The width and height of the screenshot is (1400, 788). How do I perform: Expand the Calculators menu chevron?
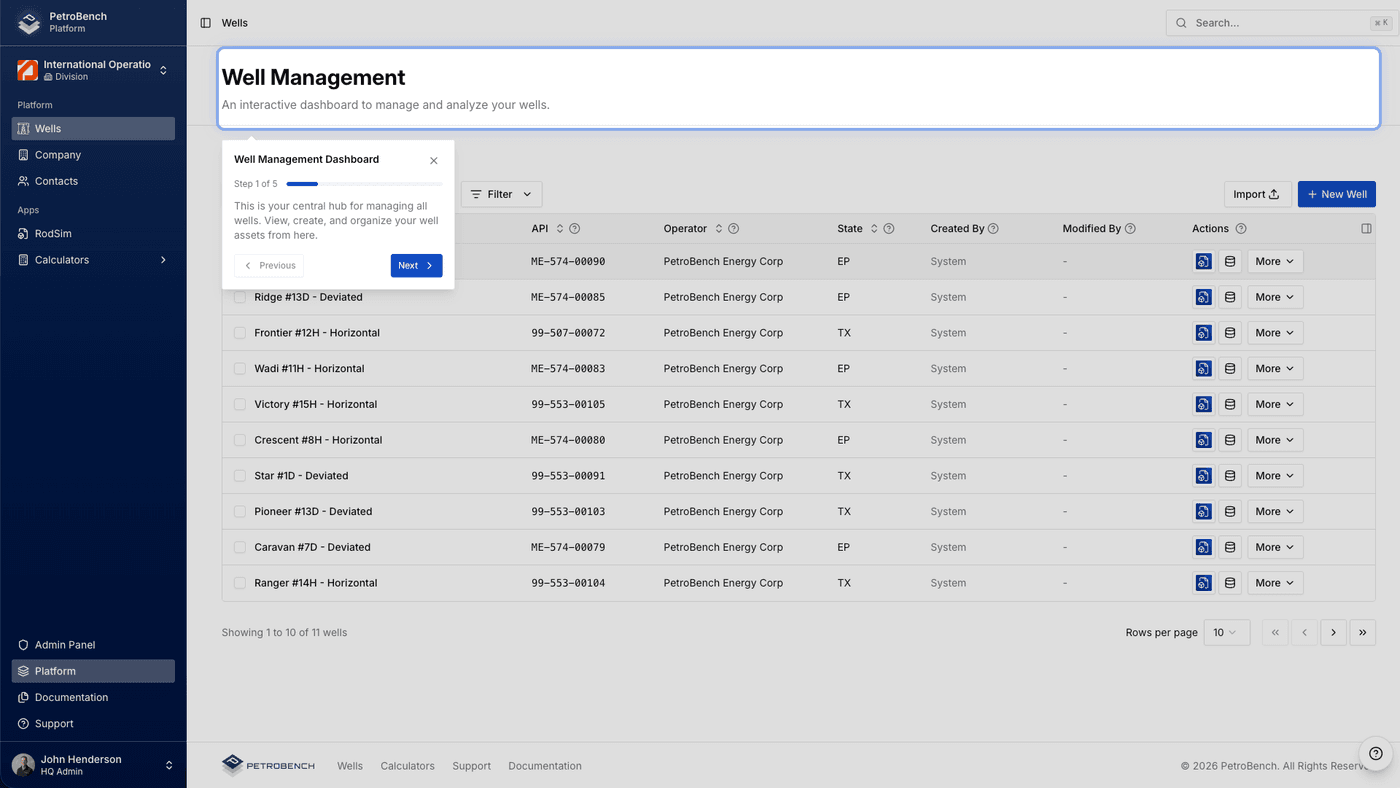click(x=163, y=259)
